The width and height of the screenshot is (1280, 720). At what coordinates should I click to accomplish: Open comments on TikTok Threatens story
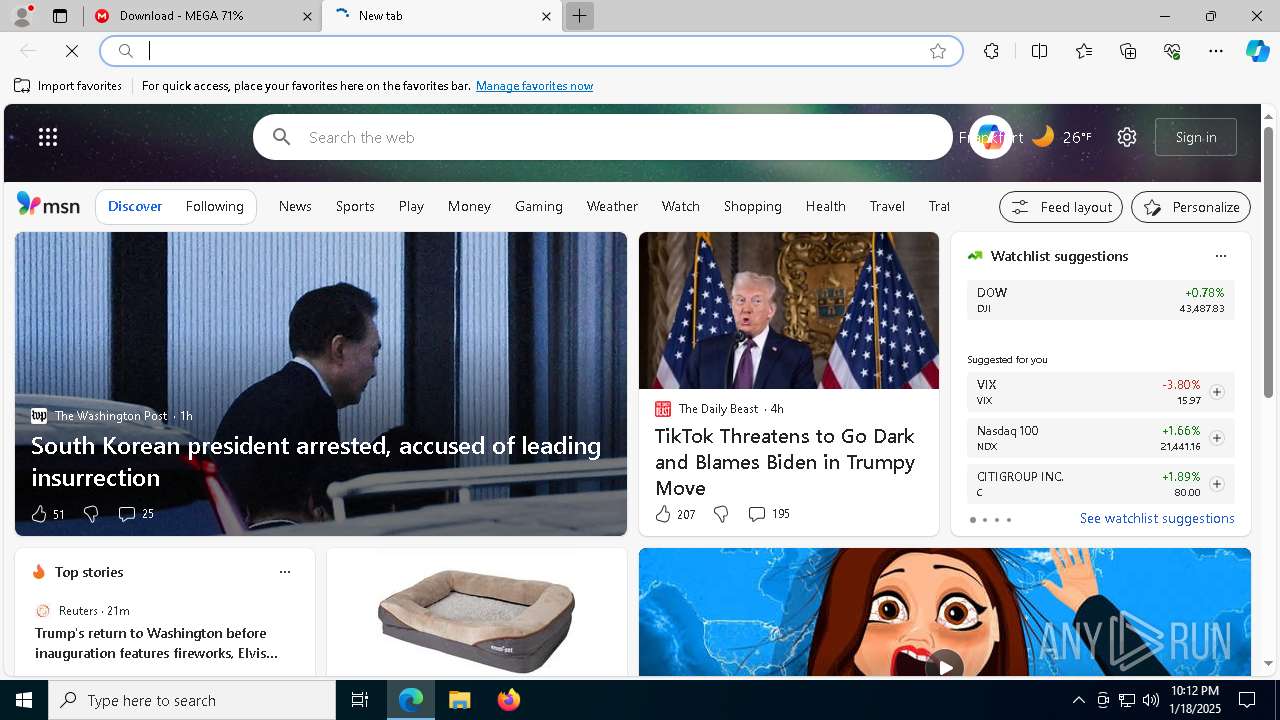(x=769, y=514)
